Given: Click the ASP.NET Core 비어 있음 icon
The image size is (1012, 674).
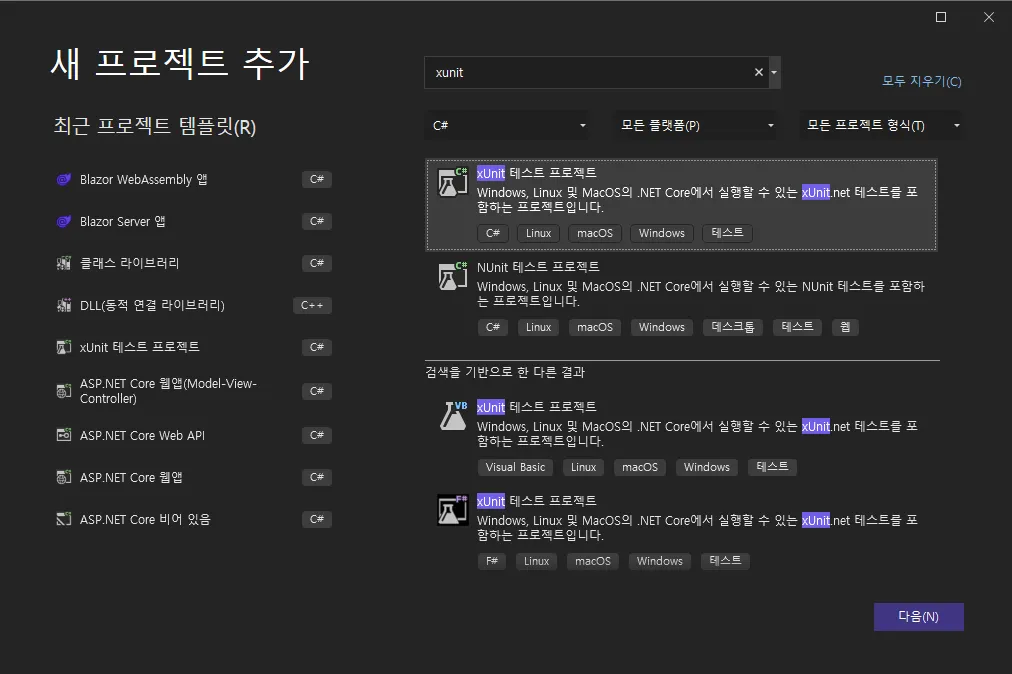Looking at the screenshot, I should coord(63,519).
